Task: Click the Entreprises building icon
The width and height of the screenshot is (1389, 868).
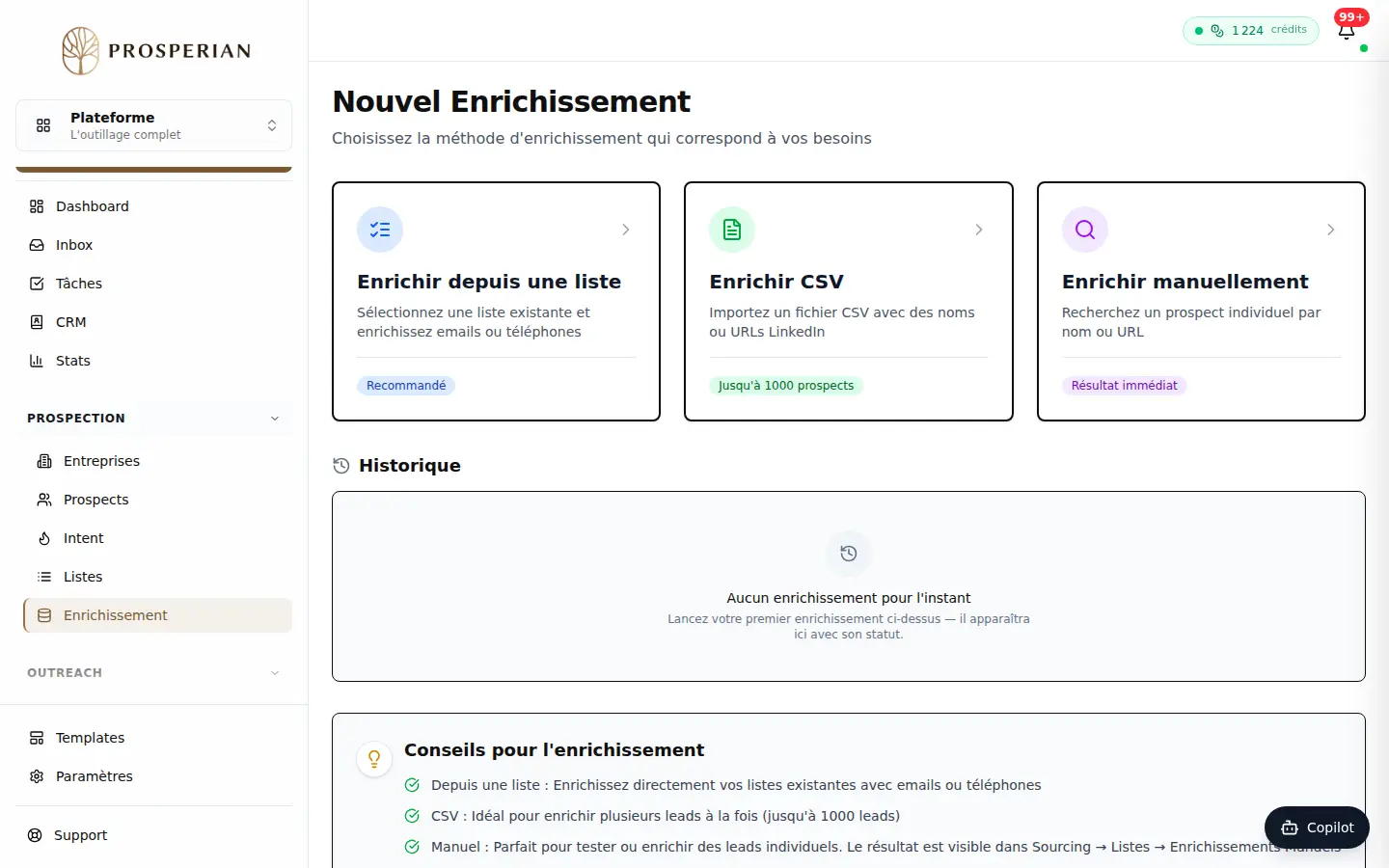Action: point(44,461)
